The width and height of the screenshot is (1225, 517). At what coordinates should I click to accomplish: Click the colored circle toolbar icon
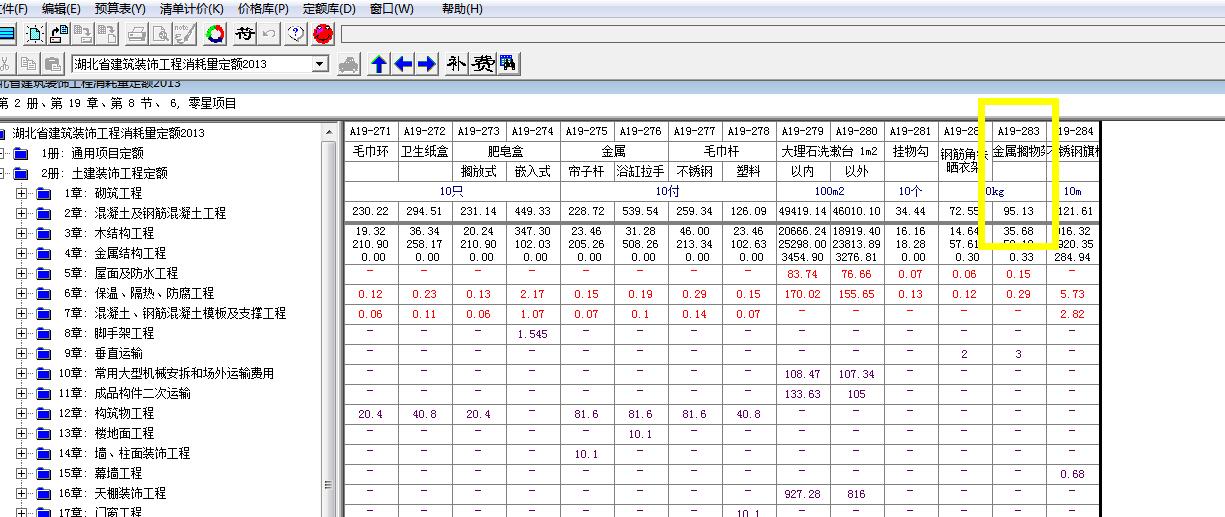215,33
